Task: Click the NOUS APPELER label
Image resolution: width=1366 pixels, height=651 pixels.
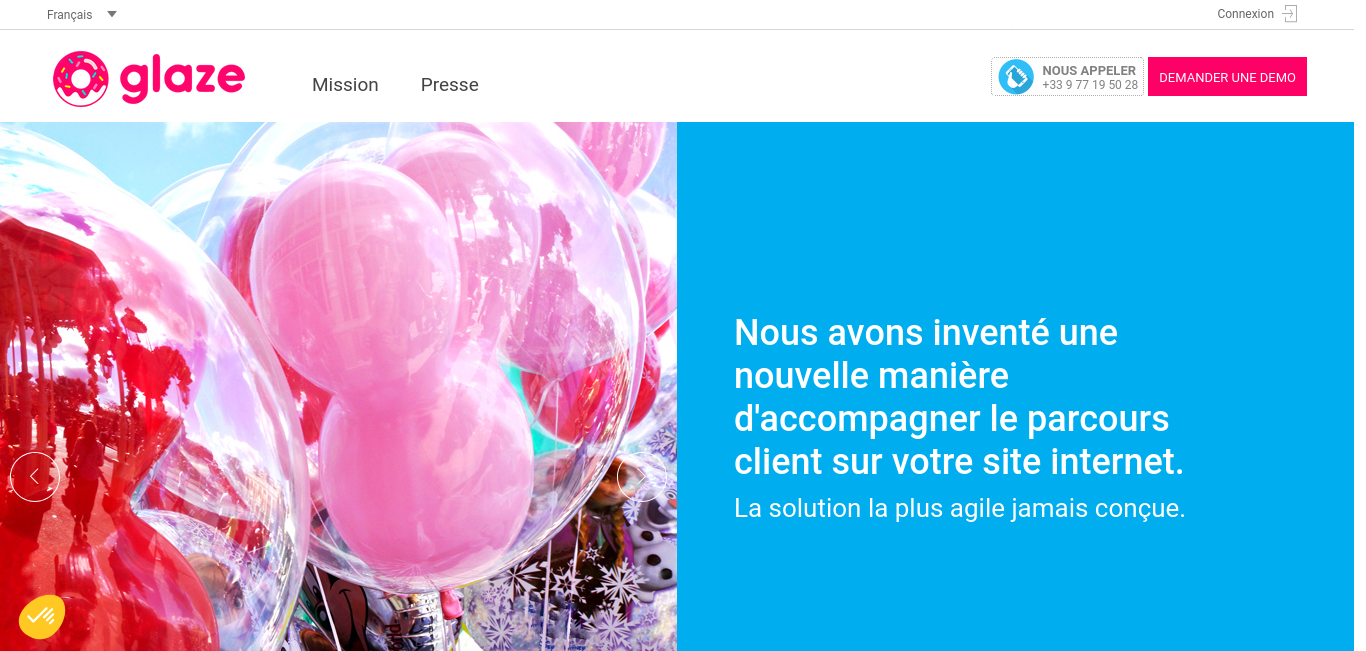Action: tap(1089, 71)
